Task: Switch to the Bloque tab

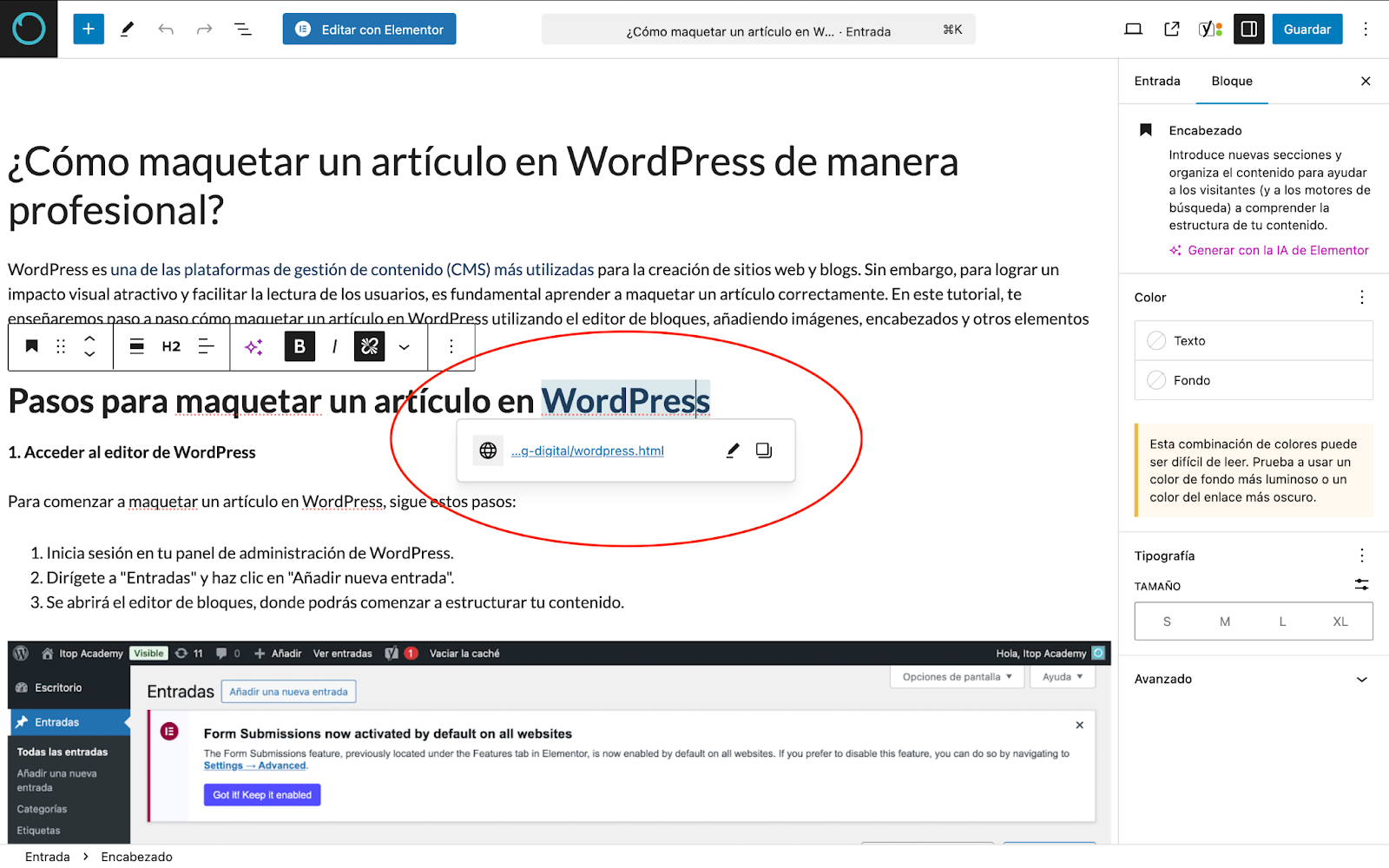Action: [x=1232, y=81]
